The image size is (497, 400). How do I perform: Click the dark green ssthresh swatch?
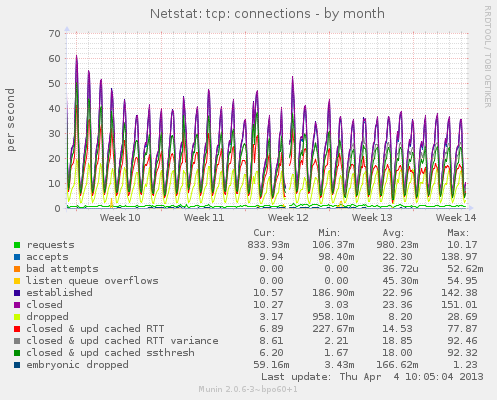17,353
